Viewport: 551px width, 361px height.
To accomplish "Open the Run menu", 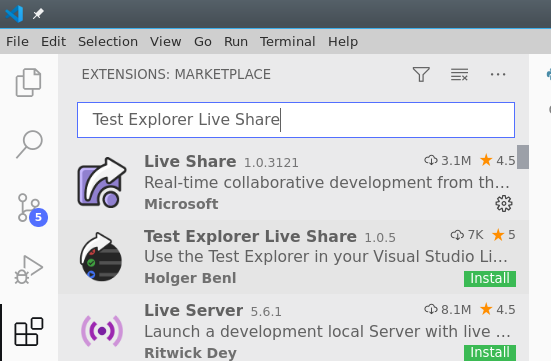I will (x=236, y=41).
